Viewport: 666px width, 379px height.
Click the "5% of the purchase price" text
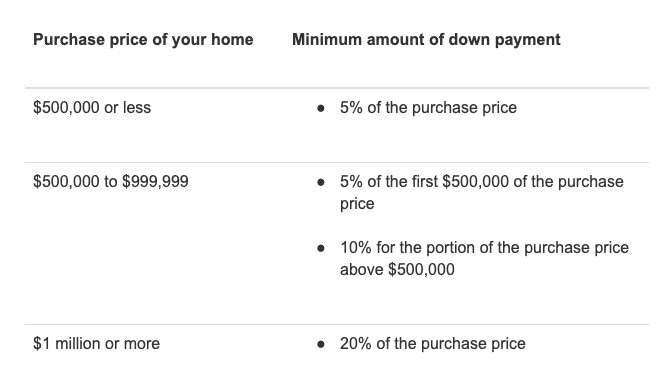[428, 107]
